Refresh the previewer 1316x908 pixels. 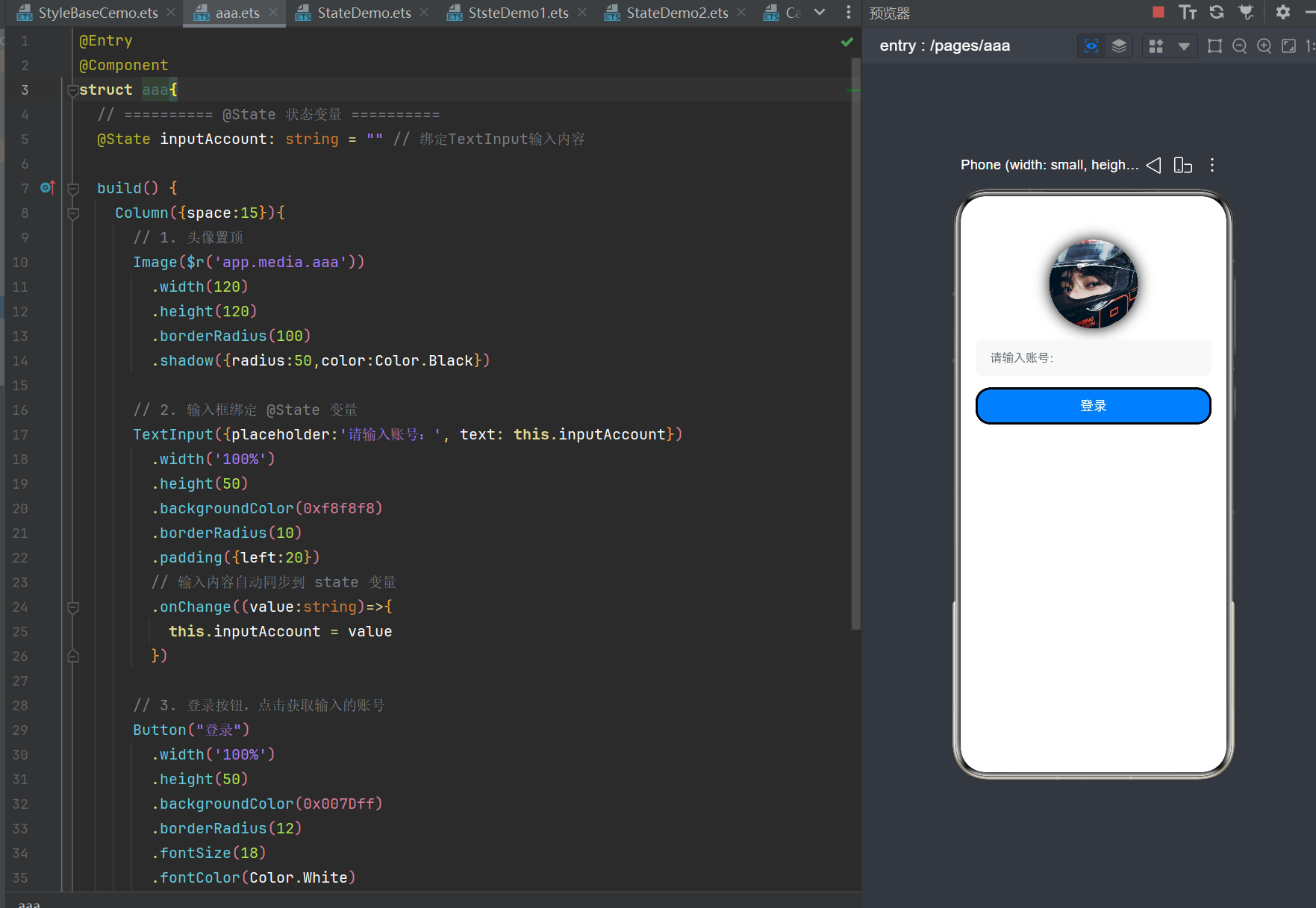(x=1217, y=12)
